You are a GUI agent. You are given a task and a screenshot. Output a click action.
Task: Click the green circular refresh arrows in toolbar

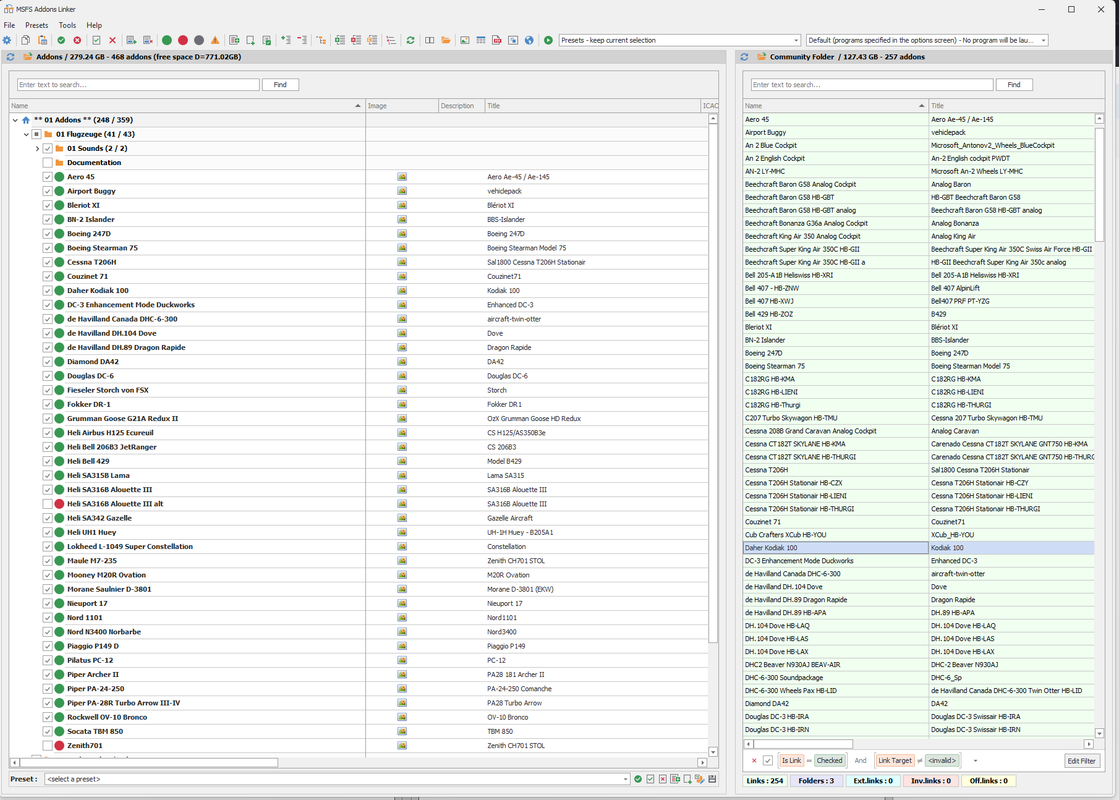(x=410, y=41)
